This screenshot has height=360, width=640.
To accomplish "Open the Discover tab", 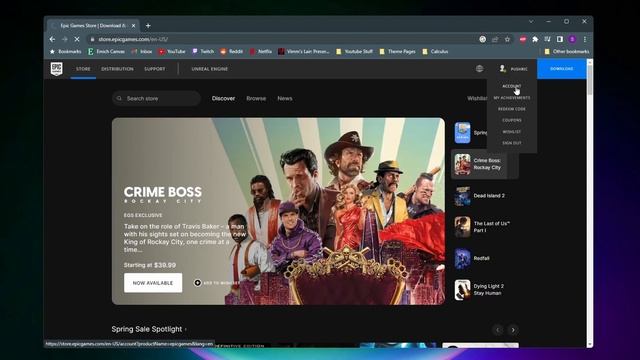I will [223, 98].
